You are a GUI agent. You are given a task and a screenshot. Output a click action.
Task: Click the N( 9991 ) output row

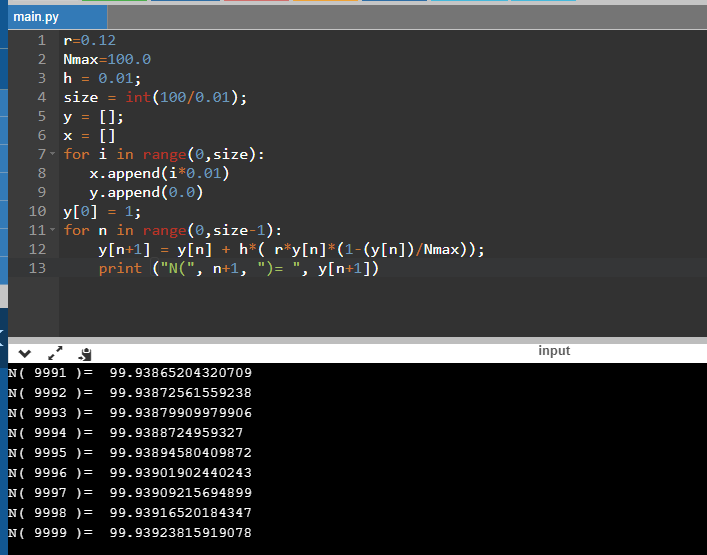[x=130, y=373]
